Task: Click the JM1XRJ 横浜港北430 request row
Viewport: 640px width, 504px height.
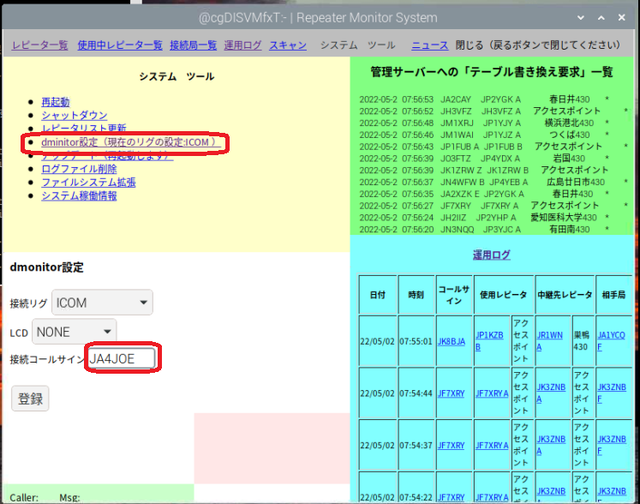Action: [484, 123]
